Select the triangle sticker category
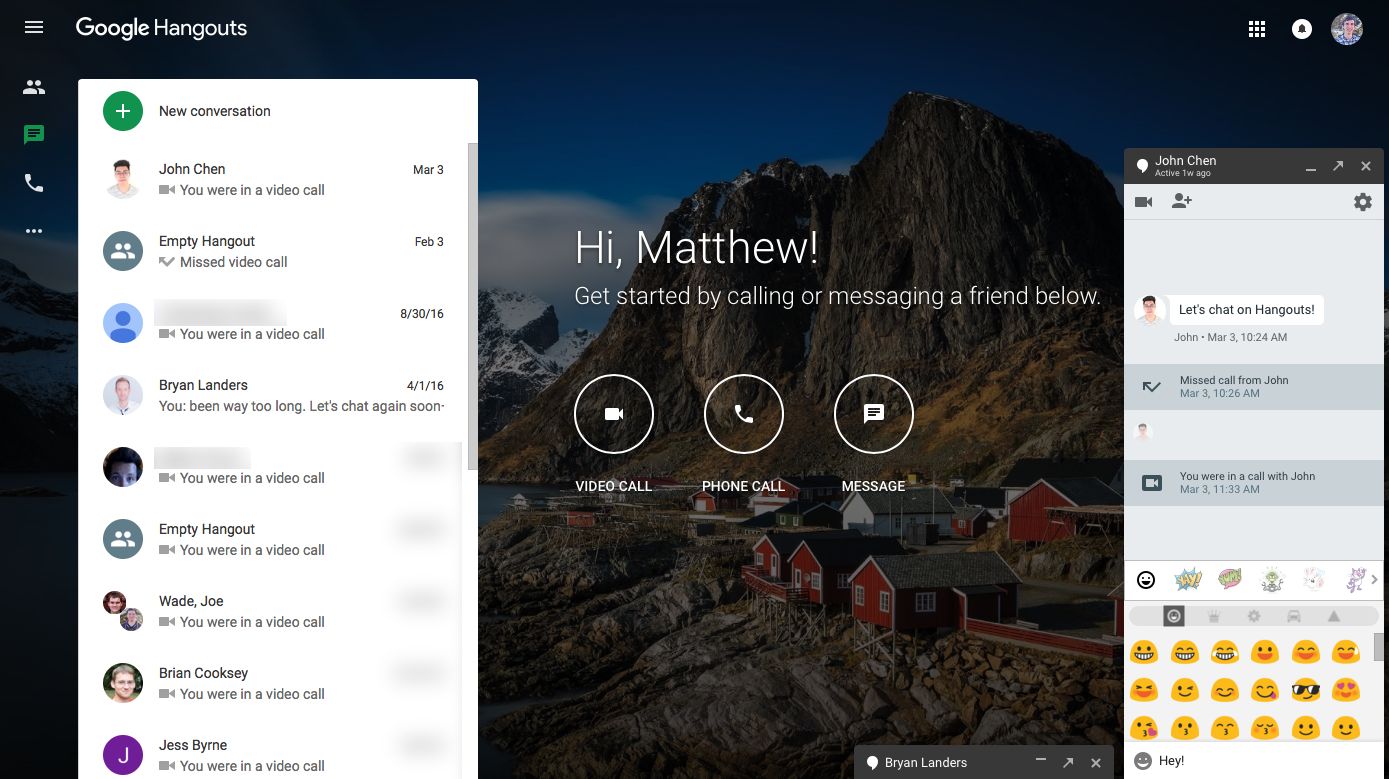Viewport: 1389px width, 779px height. coord(1335,616)
